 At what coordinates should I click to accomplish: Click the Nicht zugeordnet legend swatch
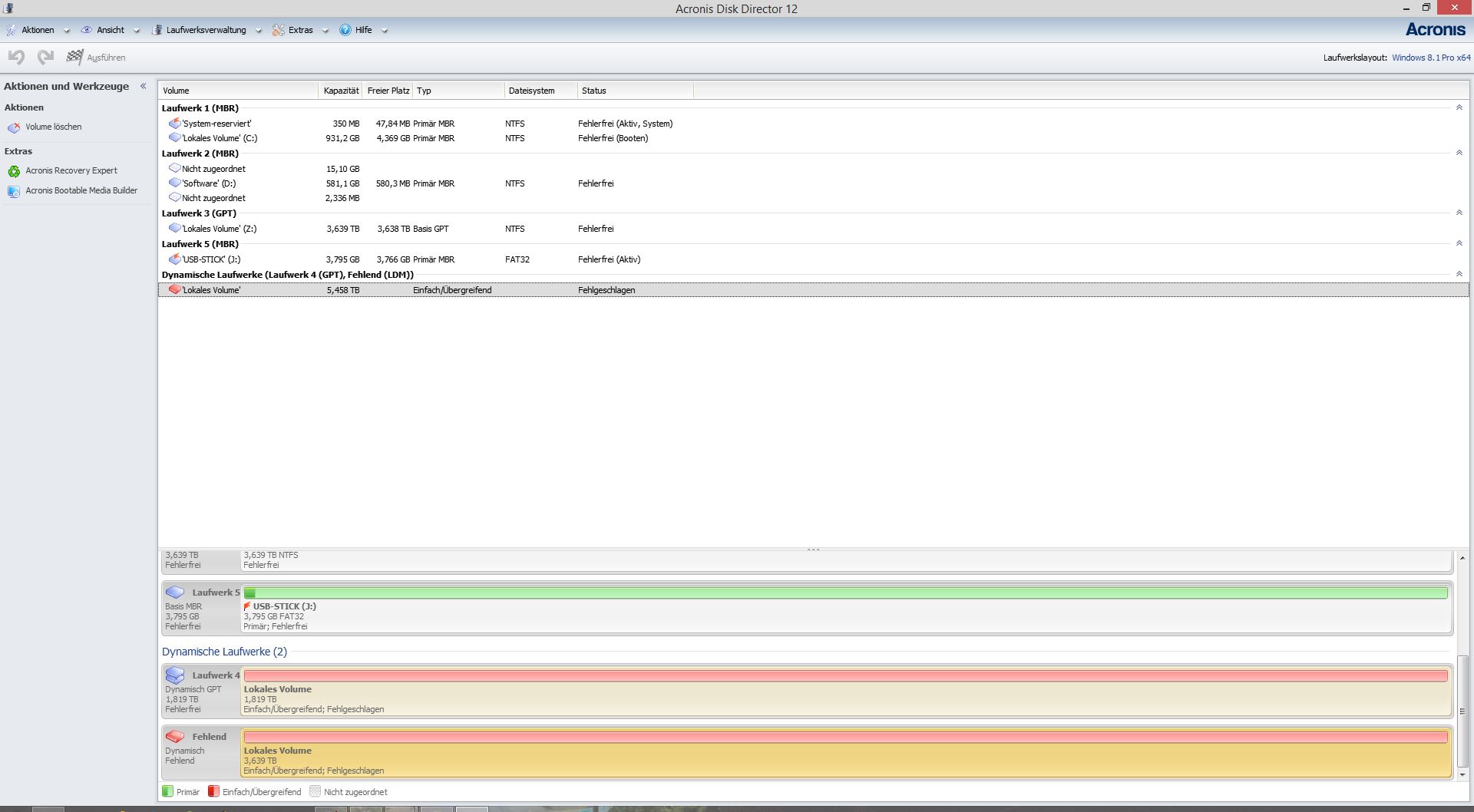coord(315,791)
